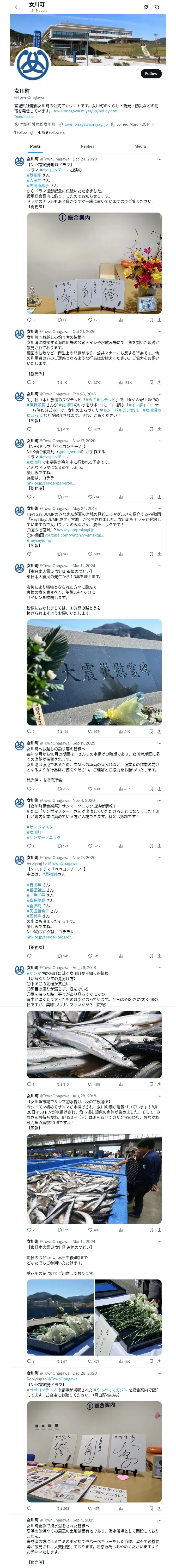The width and height of the screenshot is (176, 1568).
Task: View analytics for the Oct 21, 2025 post (179K views)
Action: click(x=125, y=382)
